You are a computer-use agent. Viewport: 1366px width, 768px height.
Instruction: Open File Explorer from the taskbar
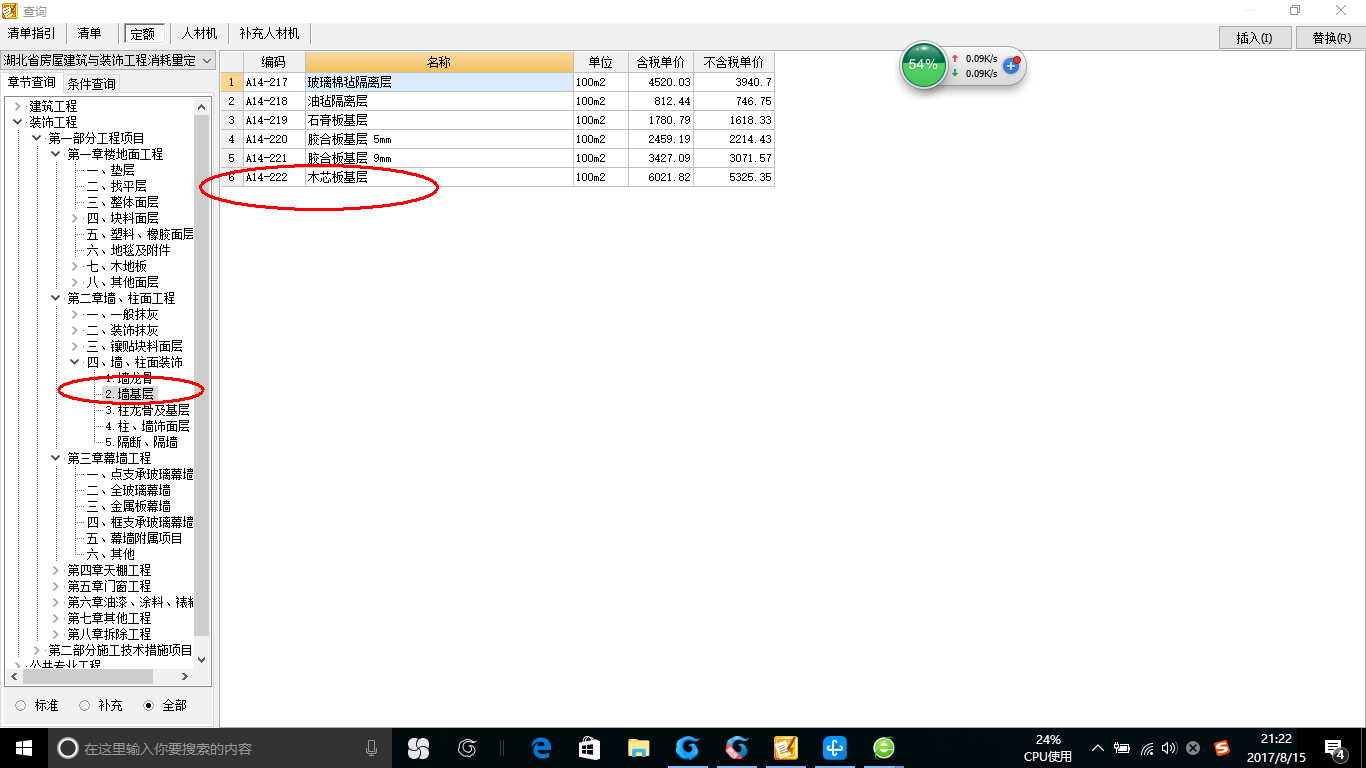pos(639,748)
